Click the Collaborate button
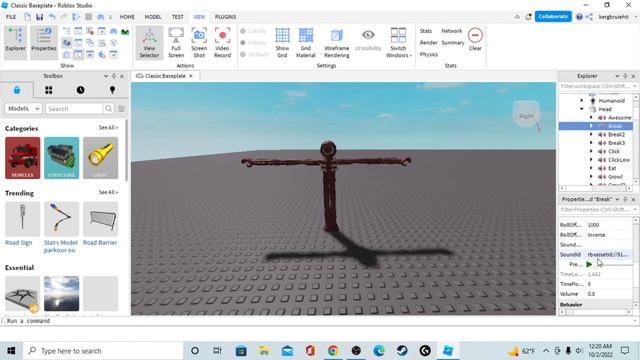The width and height of the screenshot is (640, 360). [553, 17]
